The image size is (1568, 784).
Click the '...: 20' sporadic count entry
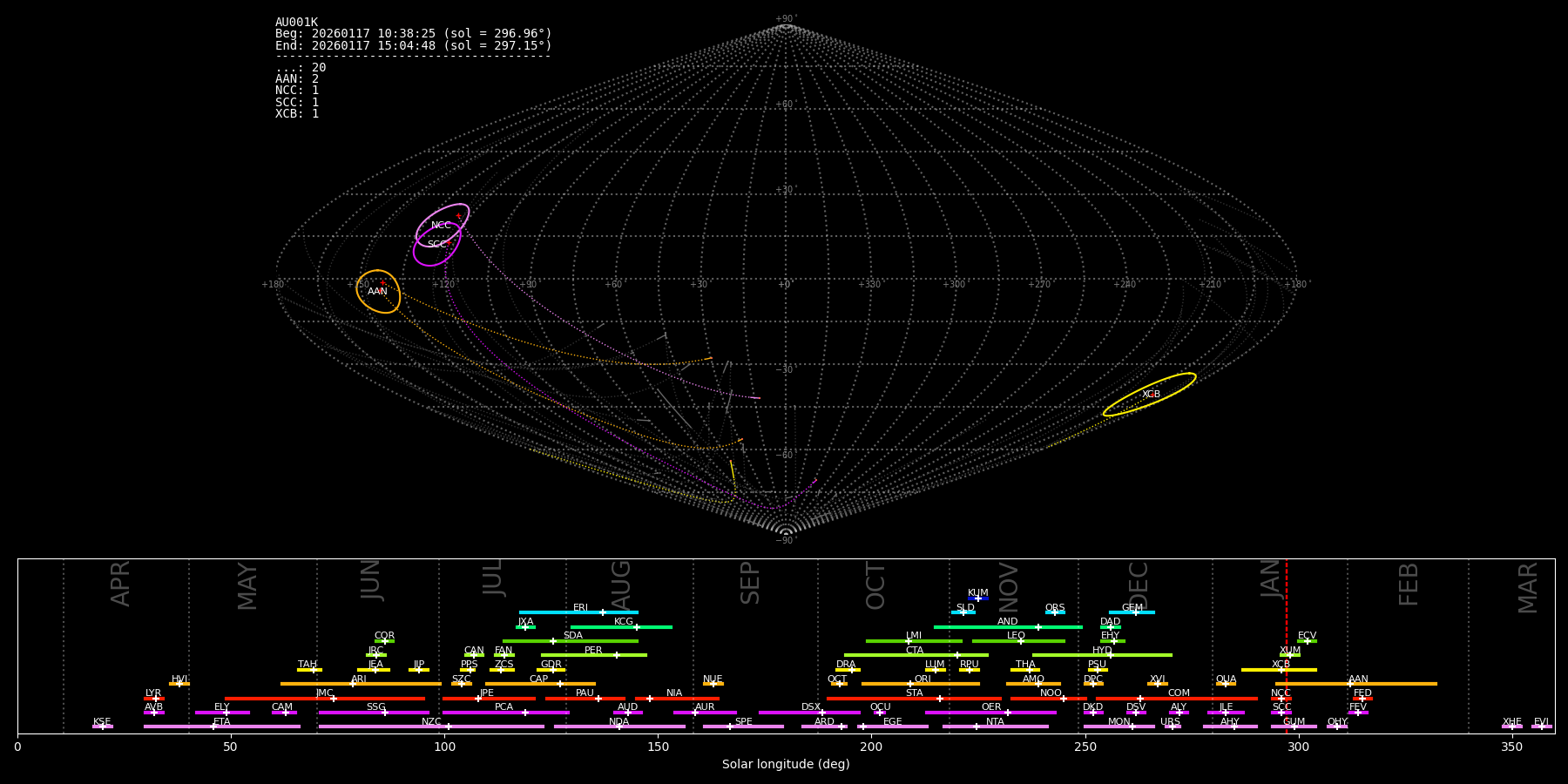tap(301, 68)
